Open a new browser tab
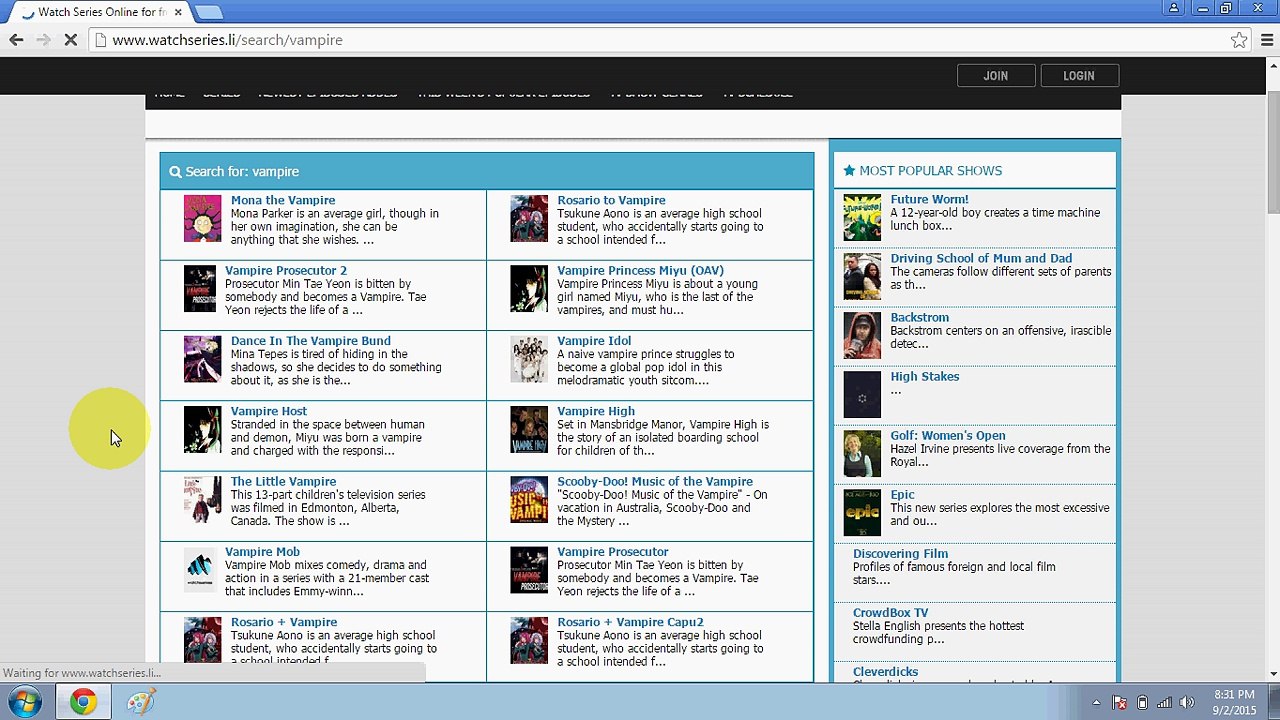 pyautogui.click(x=208, y=12)
